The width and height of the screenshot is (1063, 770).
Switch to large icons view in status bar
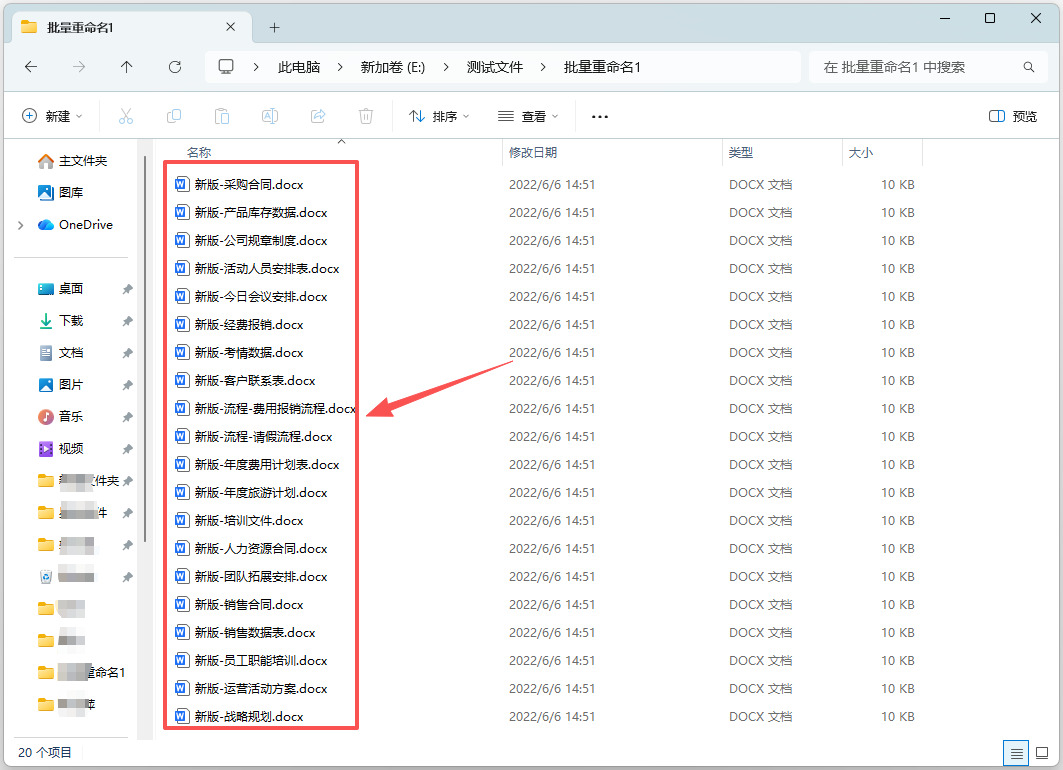1043,753
